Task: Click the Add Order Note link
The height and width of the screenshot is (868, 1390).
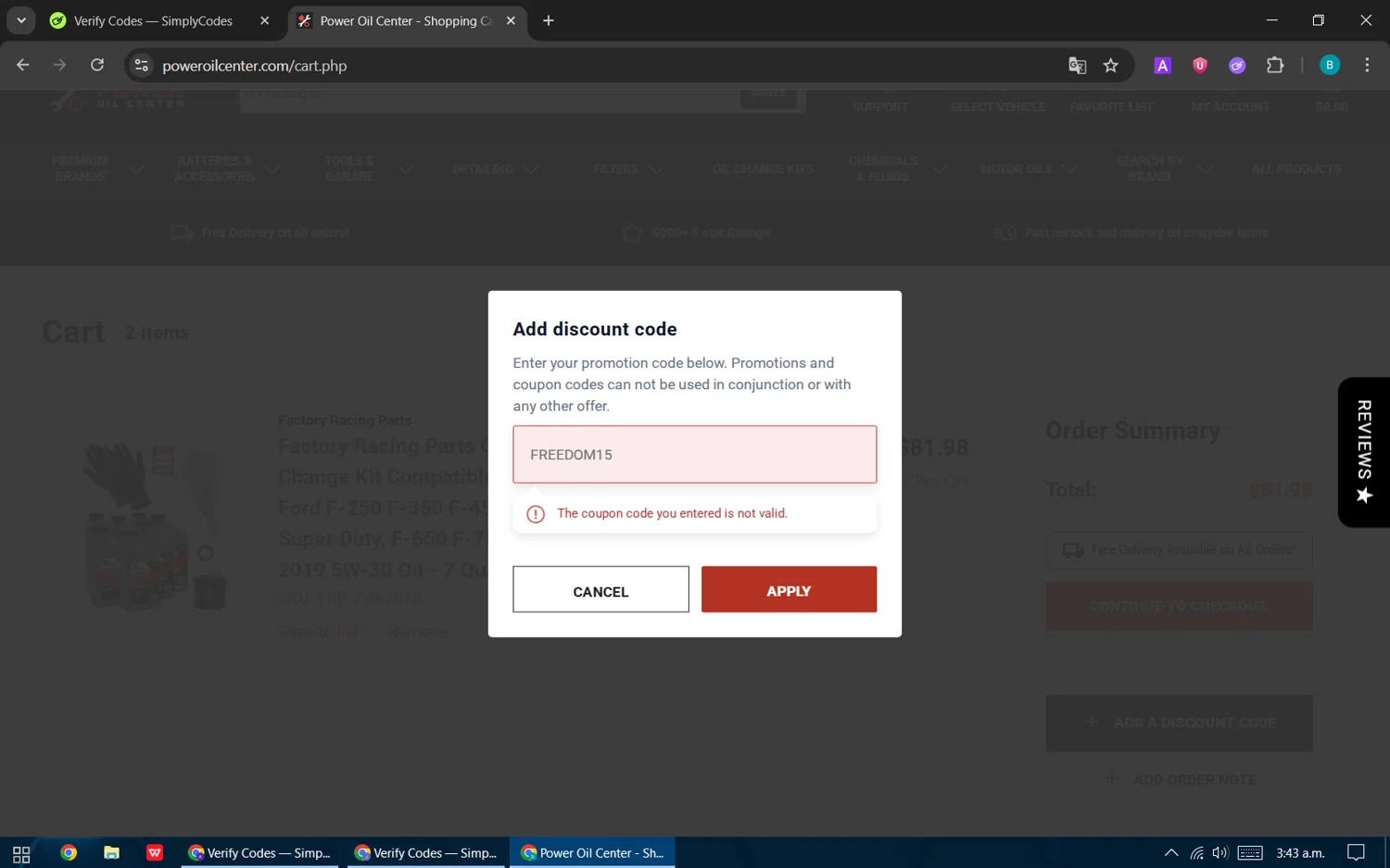Action: [x=1181, y=780]
